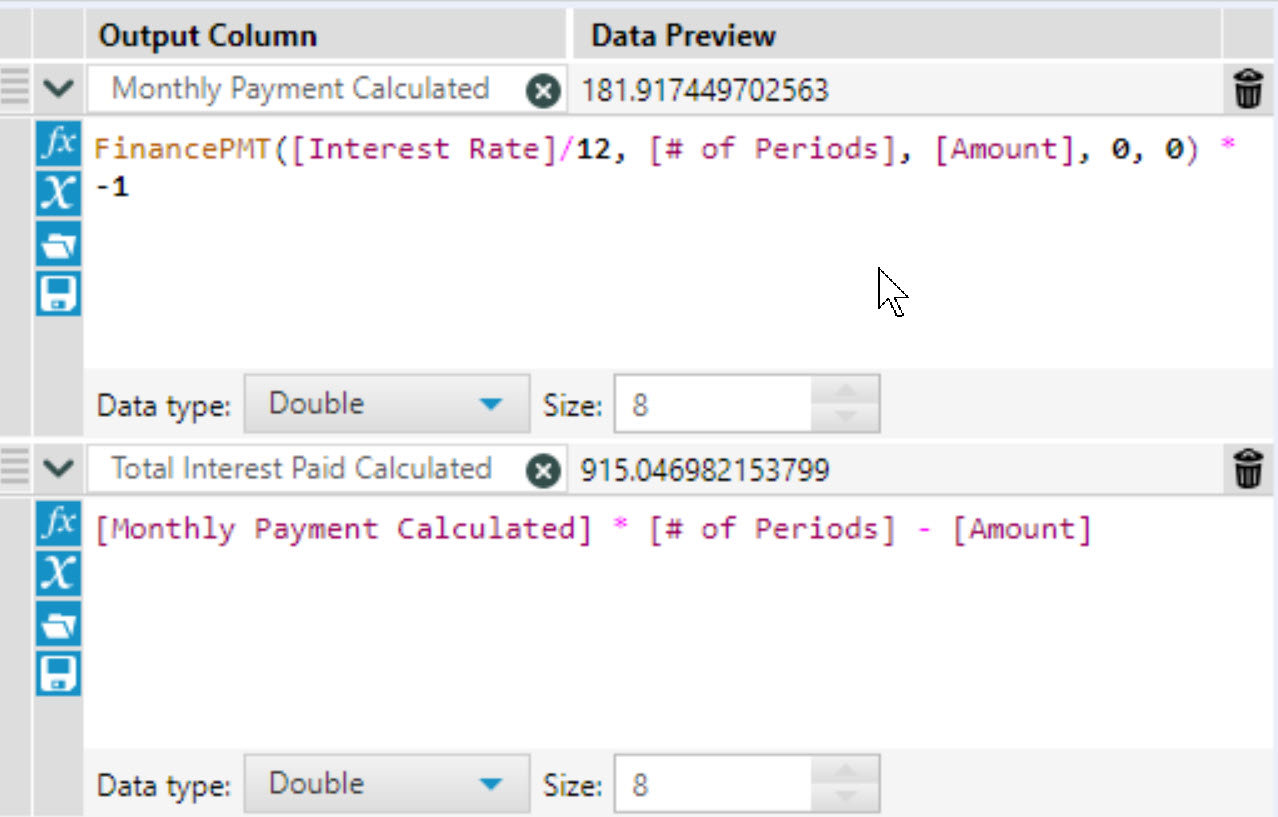Open the Data type dropdown for Monthly Payment
The image size is (1278, 817).
point(488,403)
